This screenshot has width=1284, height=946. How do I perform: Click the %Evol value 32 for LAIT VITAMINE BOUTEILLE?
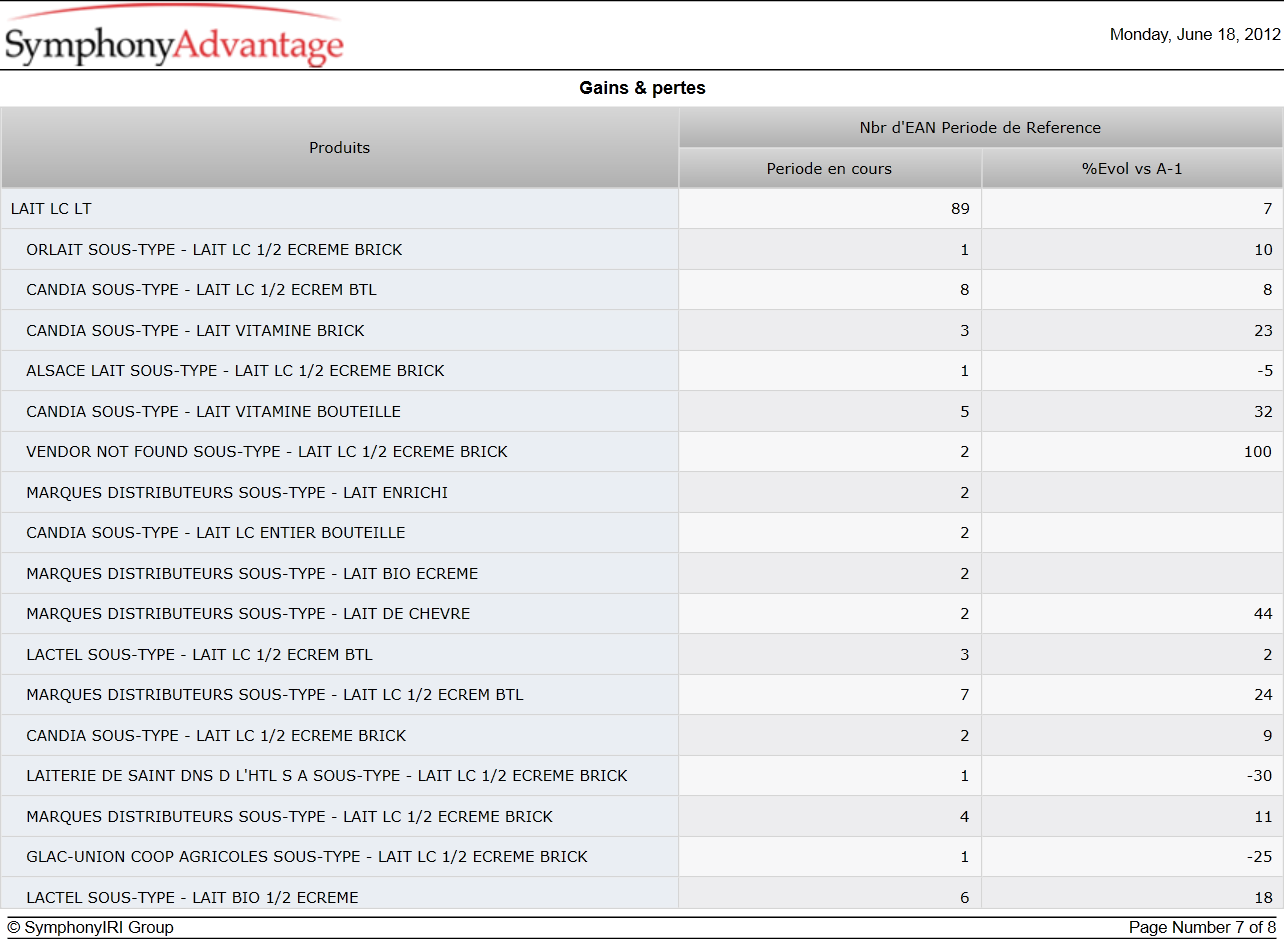point(1263,412)
